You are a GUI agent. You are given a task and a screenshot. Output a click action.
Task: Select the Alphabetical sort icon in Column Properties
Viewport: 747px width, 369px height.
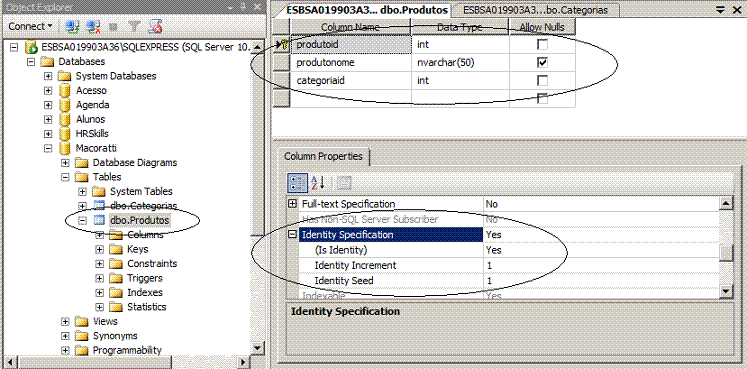click(x=318, y=183)
